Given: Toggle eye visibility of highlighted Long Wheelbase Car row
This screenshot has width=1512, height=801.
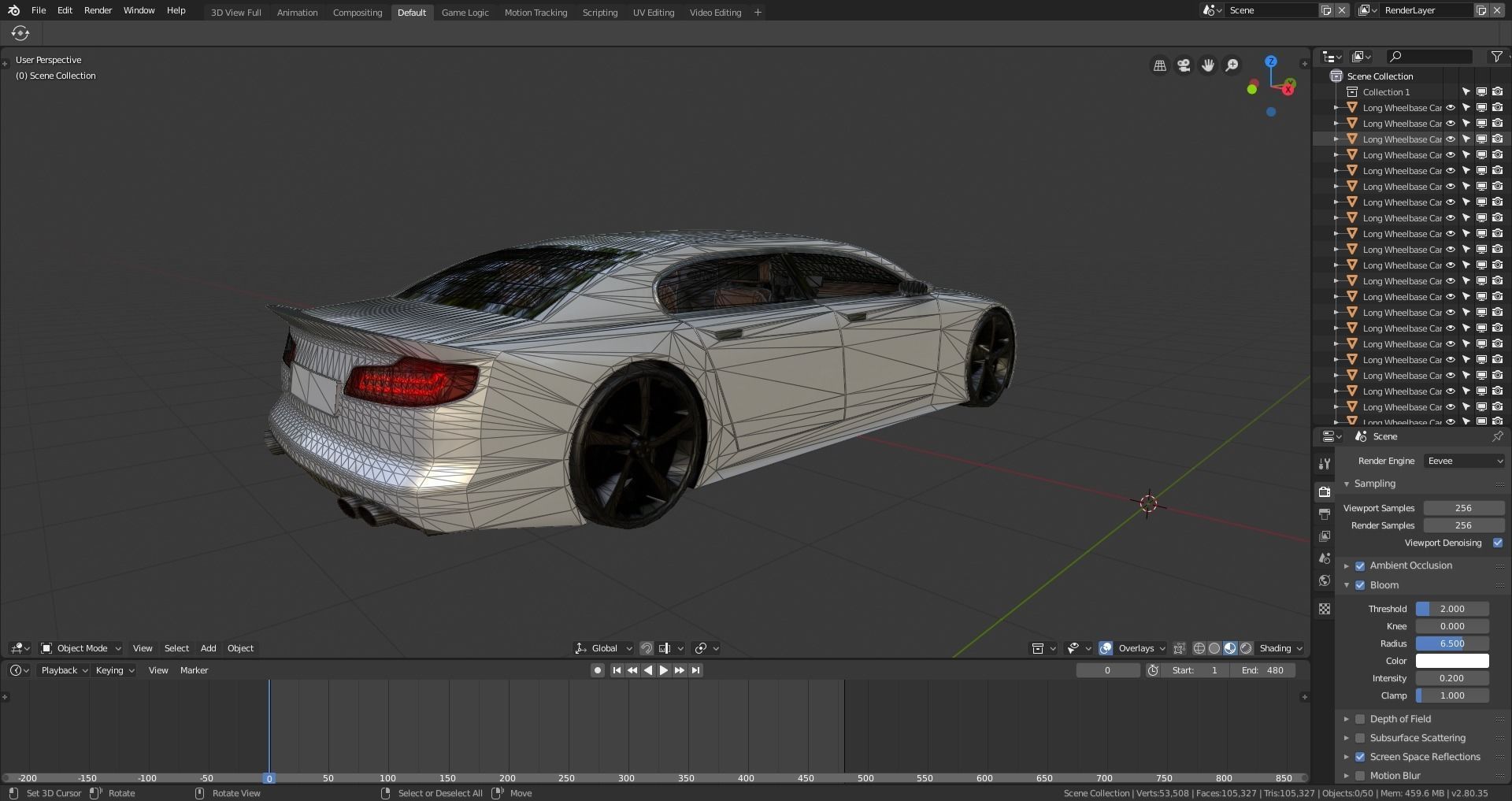Looking at the screenshot, I should pos(1451,139).
